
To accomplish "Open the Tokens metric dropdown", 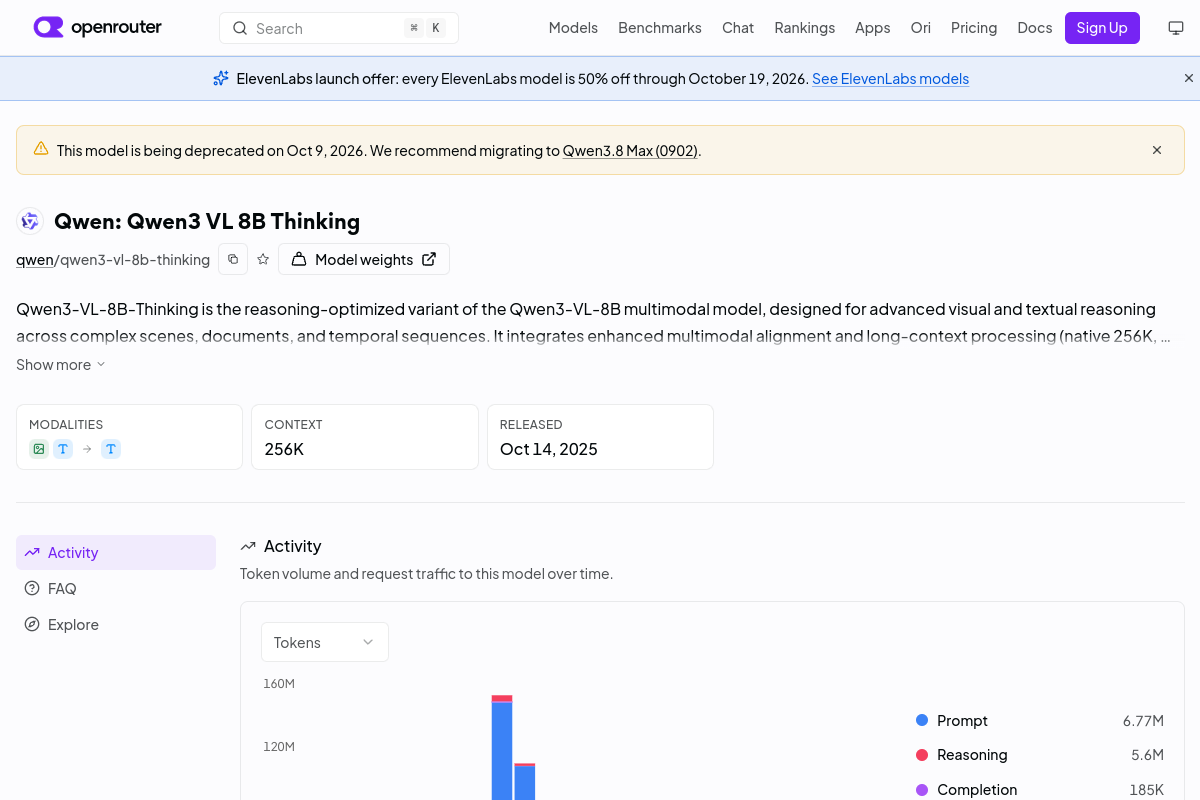I will pyautogui.click(x=325, y=642).
